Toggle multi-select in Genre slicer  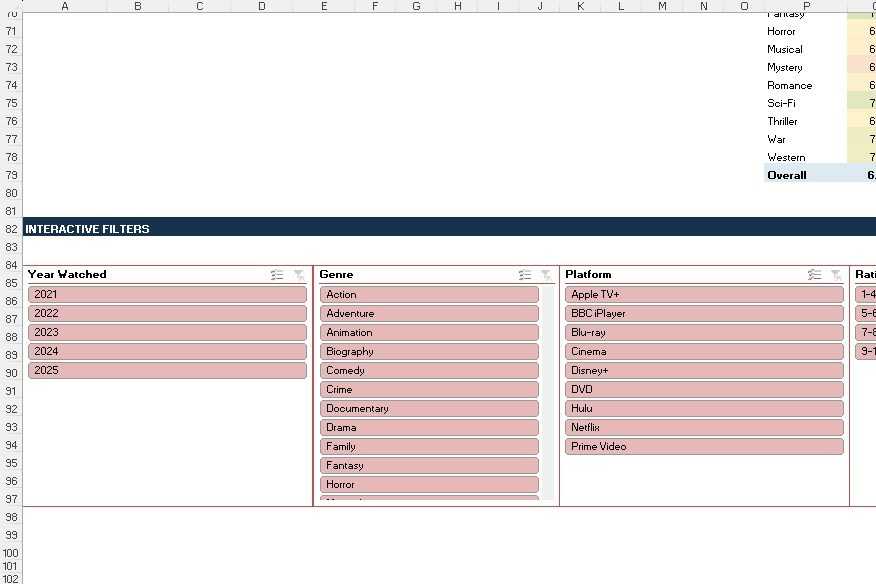pos(525,274)
